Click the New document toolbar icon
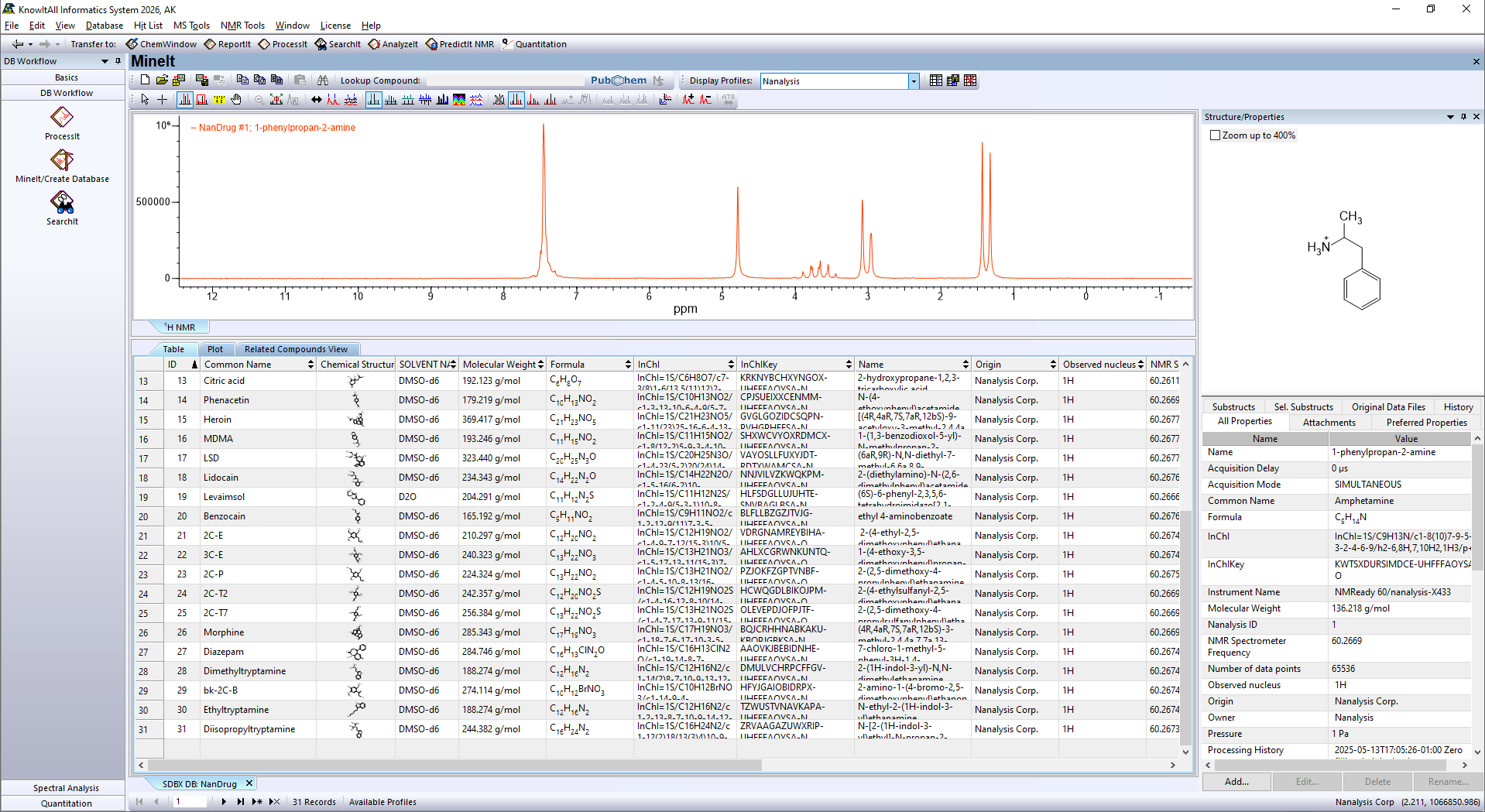Viewport: 1485px width, 812px height. [145, 80]
